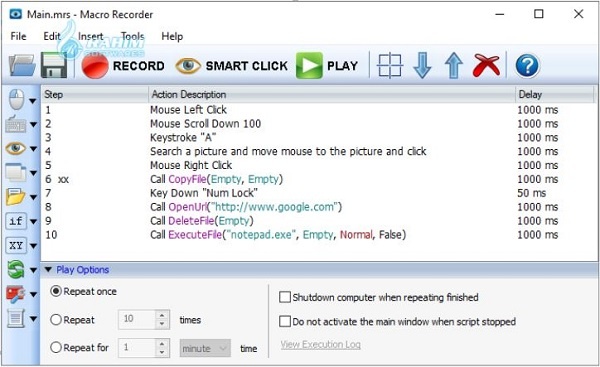The height and width of the screenshot is (367, 600).
Task: Open the Tools menu
Action: [x=132, y=36]
